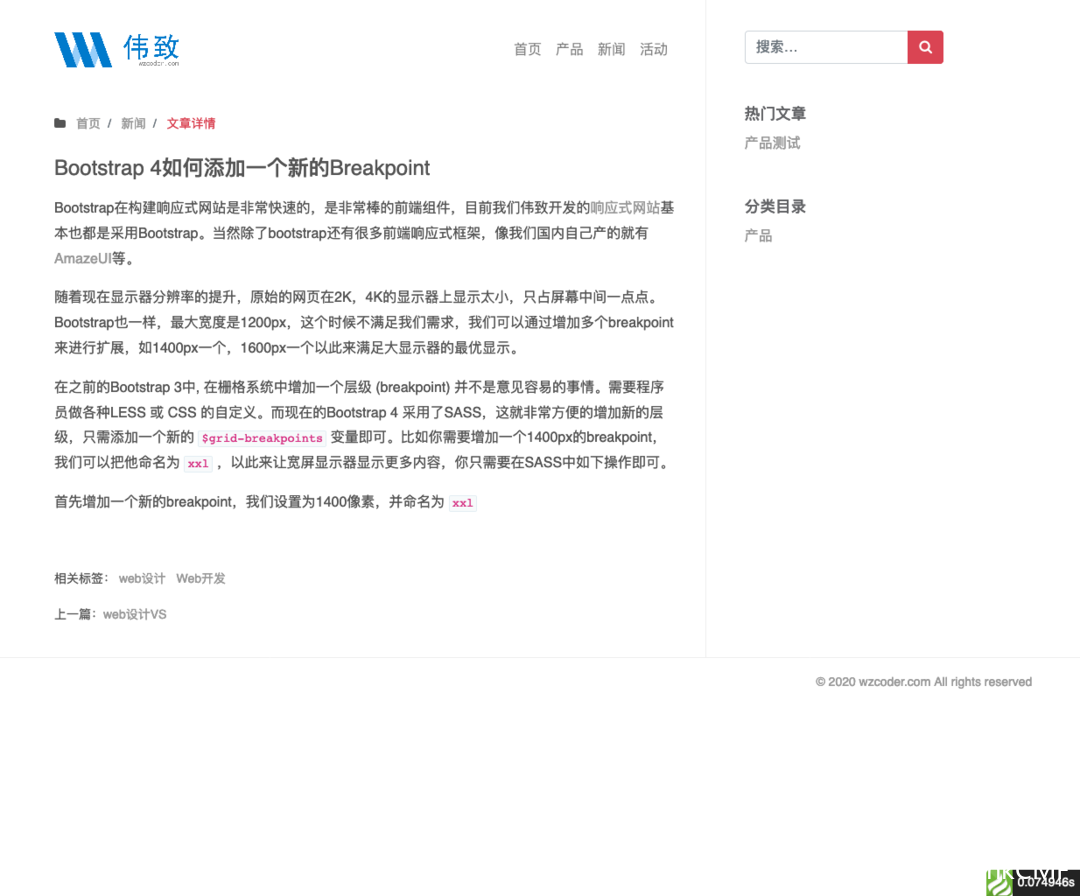Open the 首页 navigation menu item
Image resolution: width=1080 pixels, height=896 pixels.
(528, 50)
